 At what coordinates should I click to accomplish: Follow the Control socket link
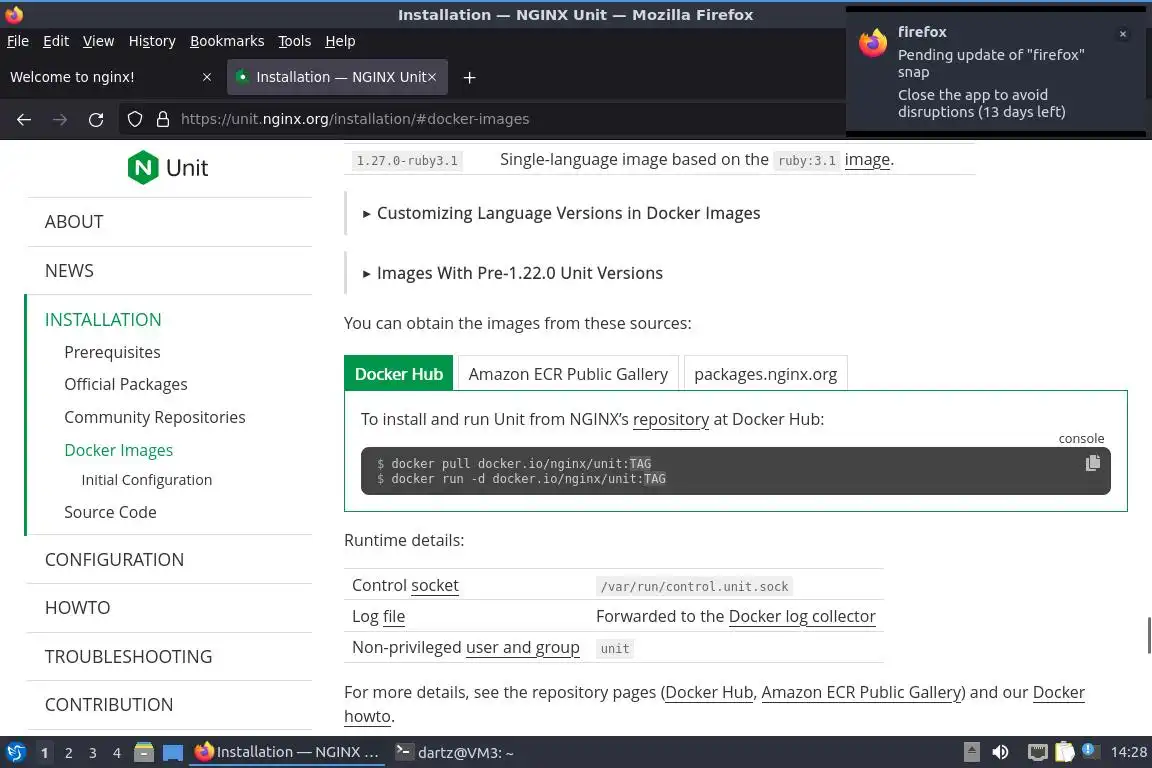tap(435, 585)
